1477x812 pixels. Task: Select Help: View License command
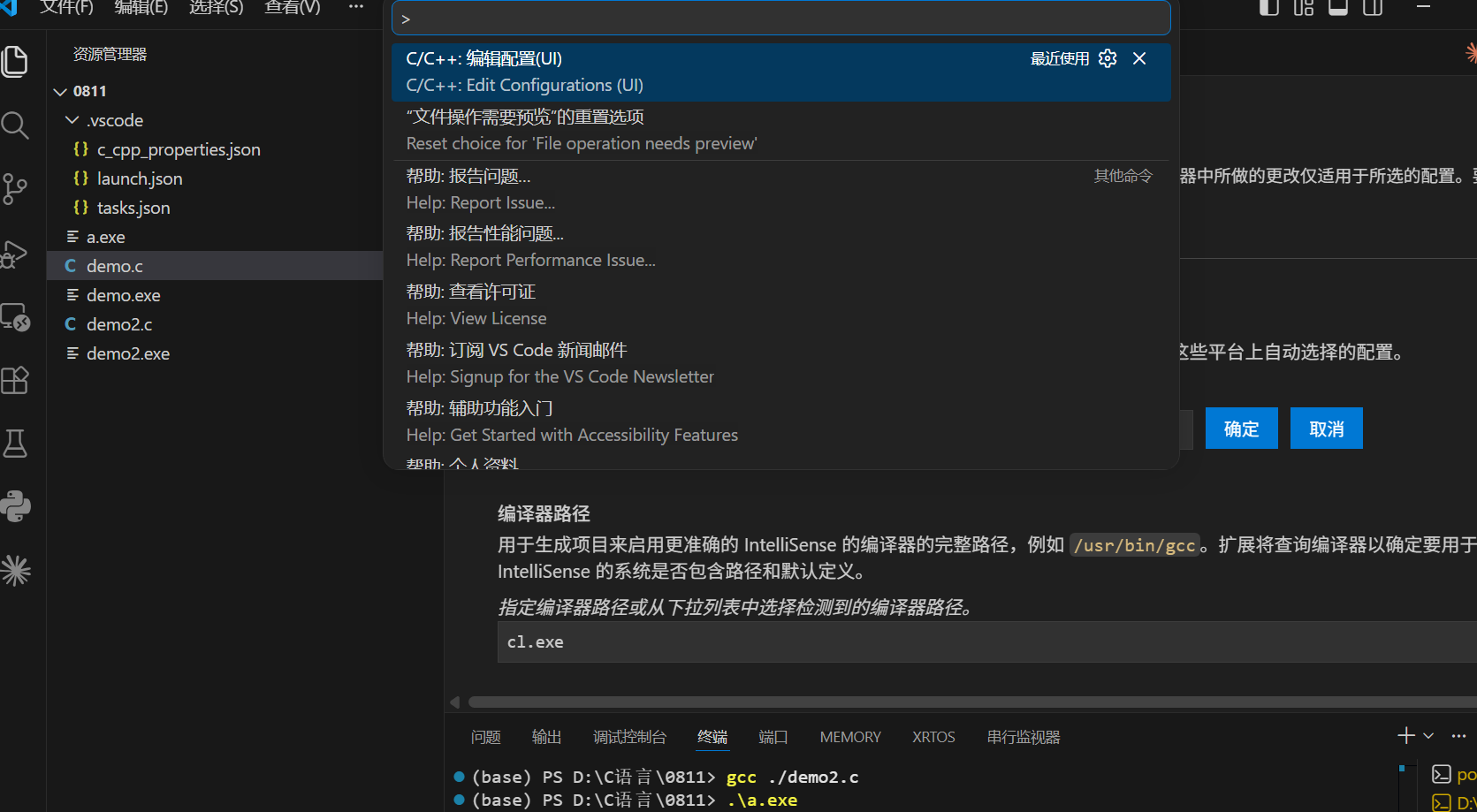coord(781,306)
